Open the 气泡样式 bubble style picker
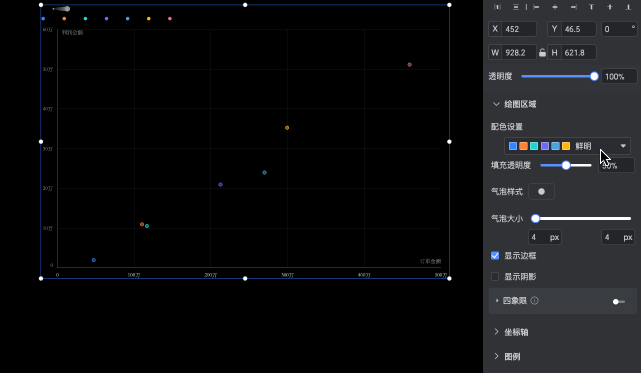 coord(541,191)
